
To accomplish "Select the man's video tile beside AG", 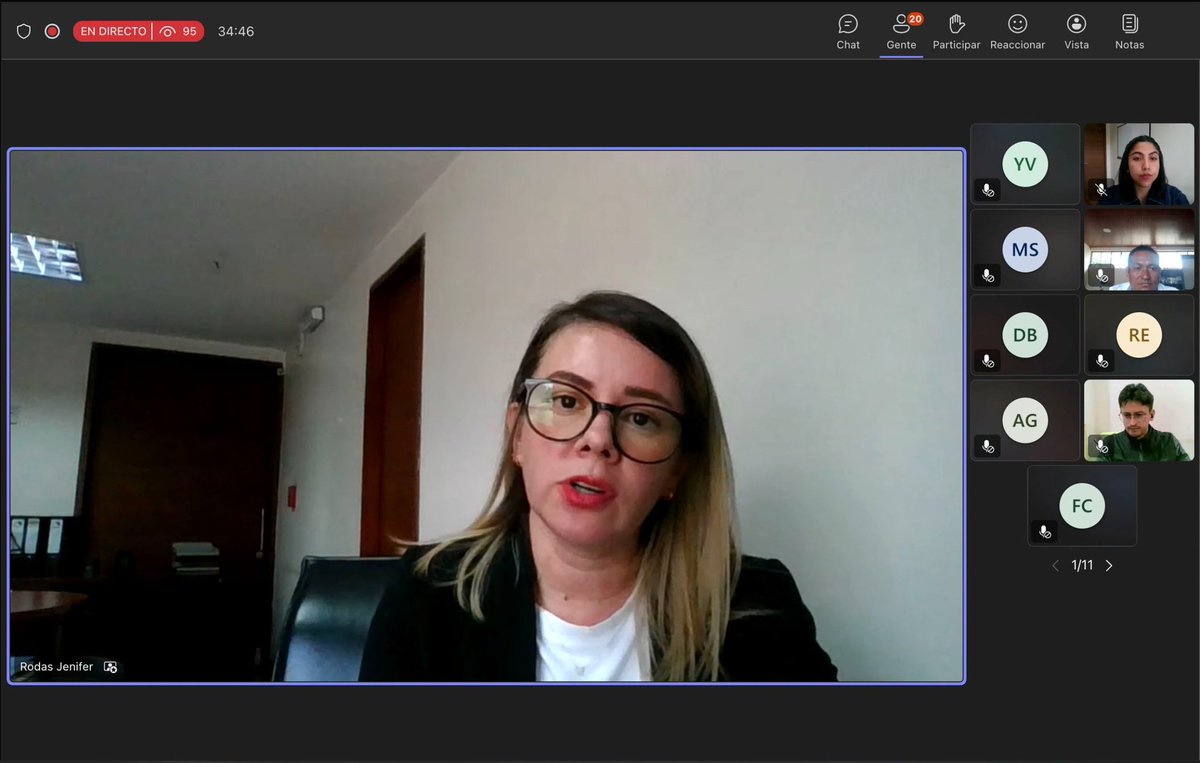I will 1139,420.
